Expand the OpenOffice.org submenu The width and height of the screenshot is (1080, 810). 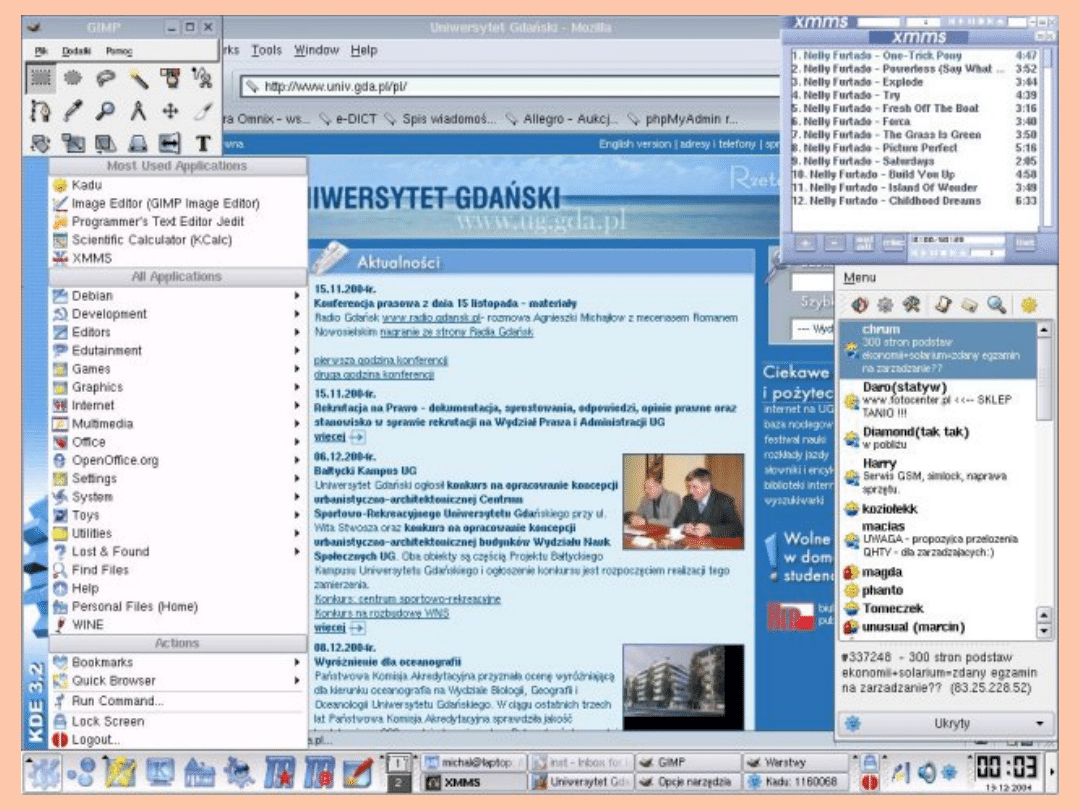(x=178, y=460)
